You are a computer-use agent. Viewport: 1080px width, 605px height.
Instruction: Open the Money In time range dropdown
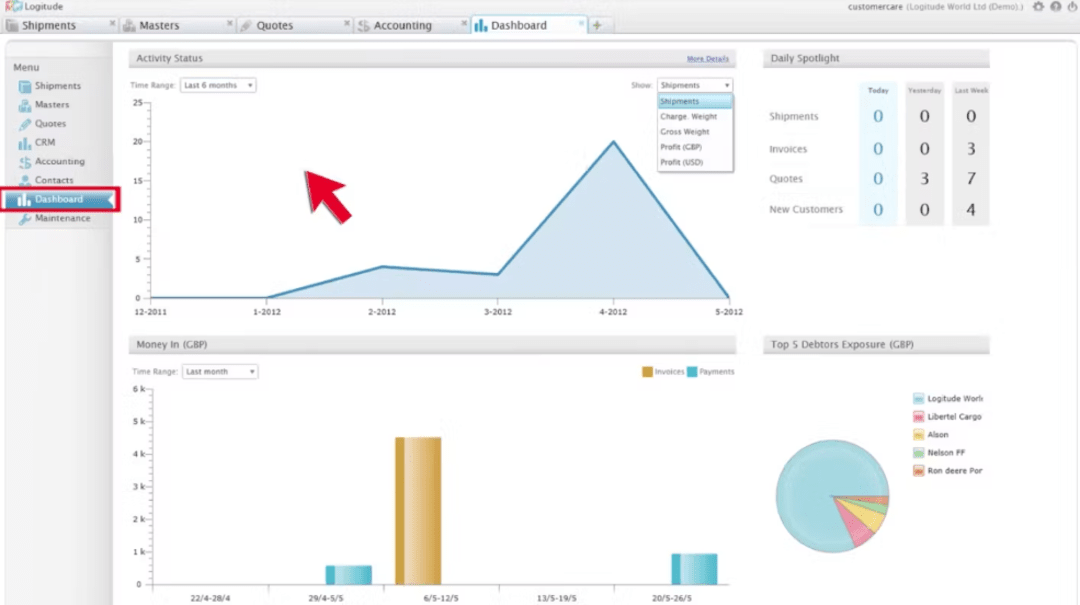[x=219, y=371]
